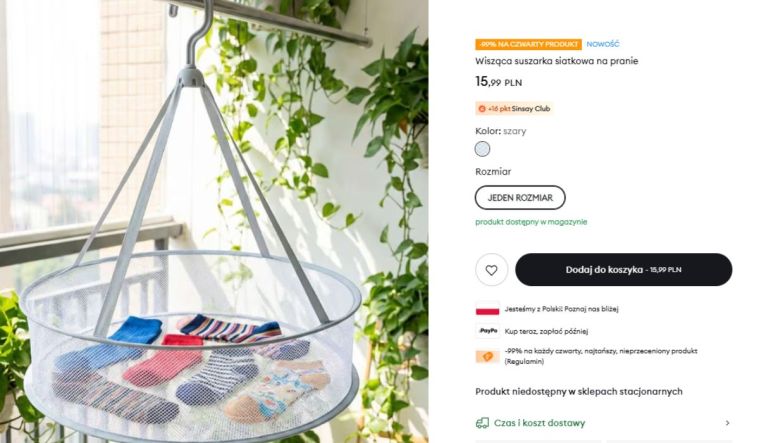Click the delivery truck icon
This screenshot has height=443, width=759.
482,423
